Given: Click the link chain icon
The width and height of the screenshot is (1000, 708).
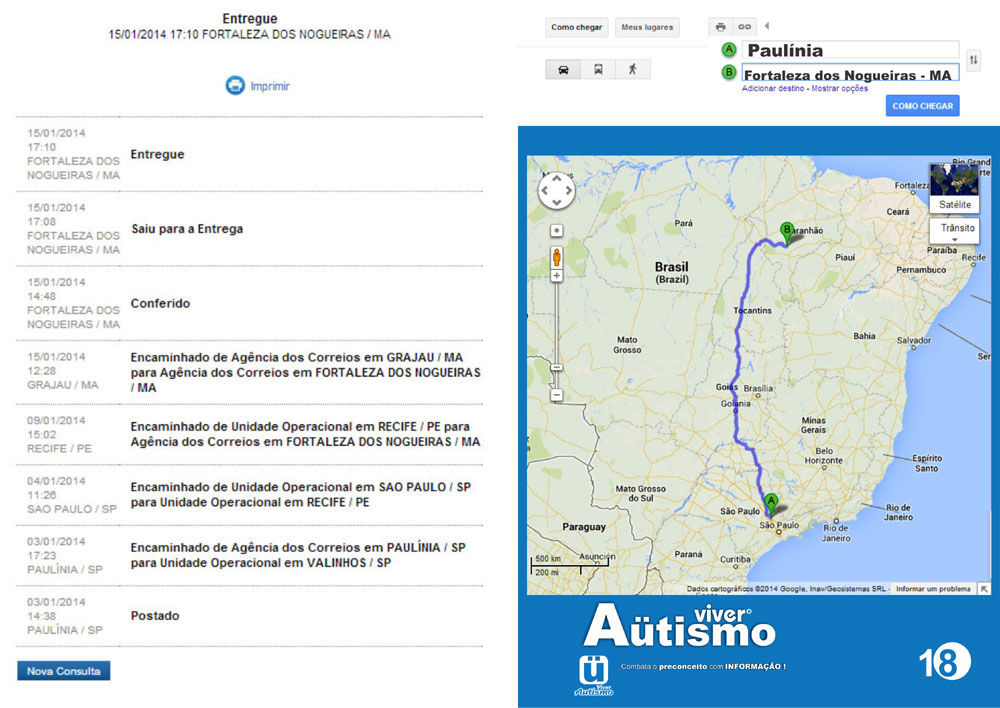Looking at the screenshot, I should click(x=744, y=27).
